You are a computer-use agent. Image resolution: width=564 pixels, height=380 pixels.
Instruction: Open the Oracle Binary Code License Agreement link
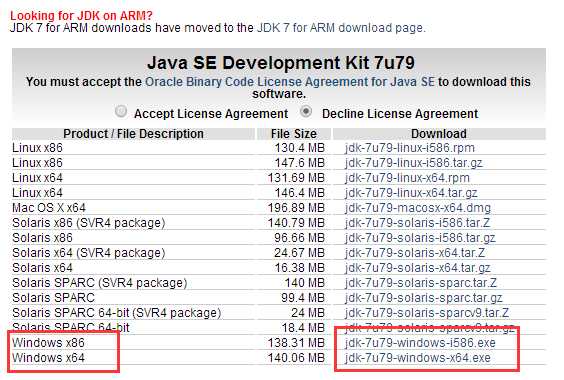click(x=290, y=82)
